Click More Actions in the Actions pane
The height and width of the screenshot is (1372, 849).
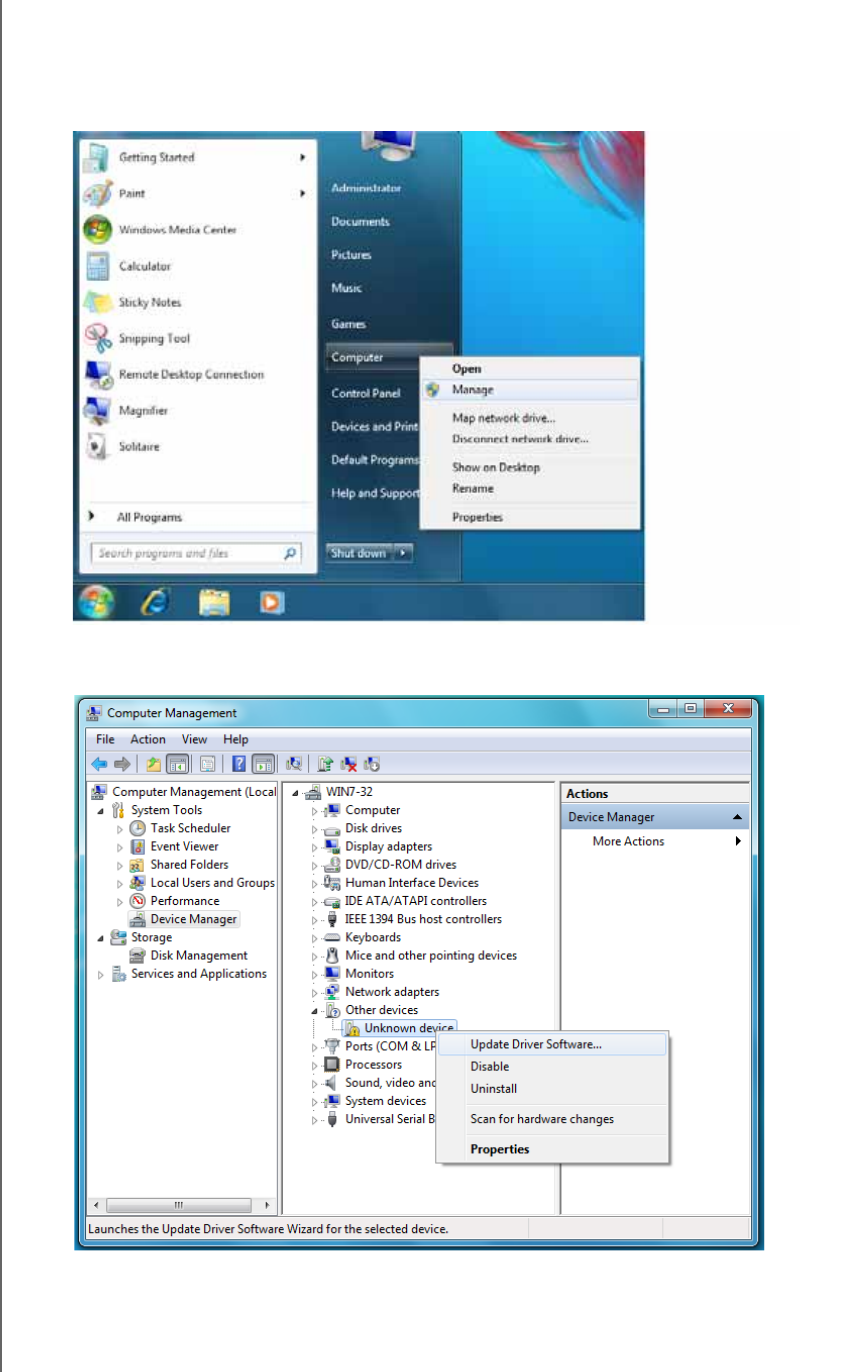point(628,841)
